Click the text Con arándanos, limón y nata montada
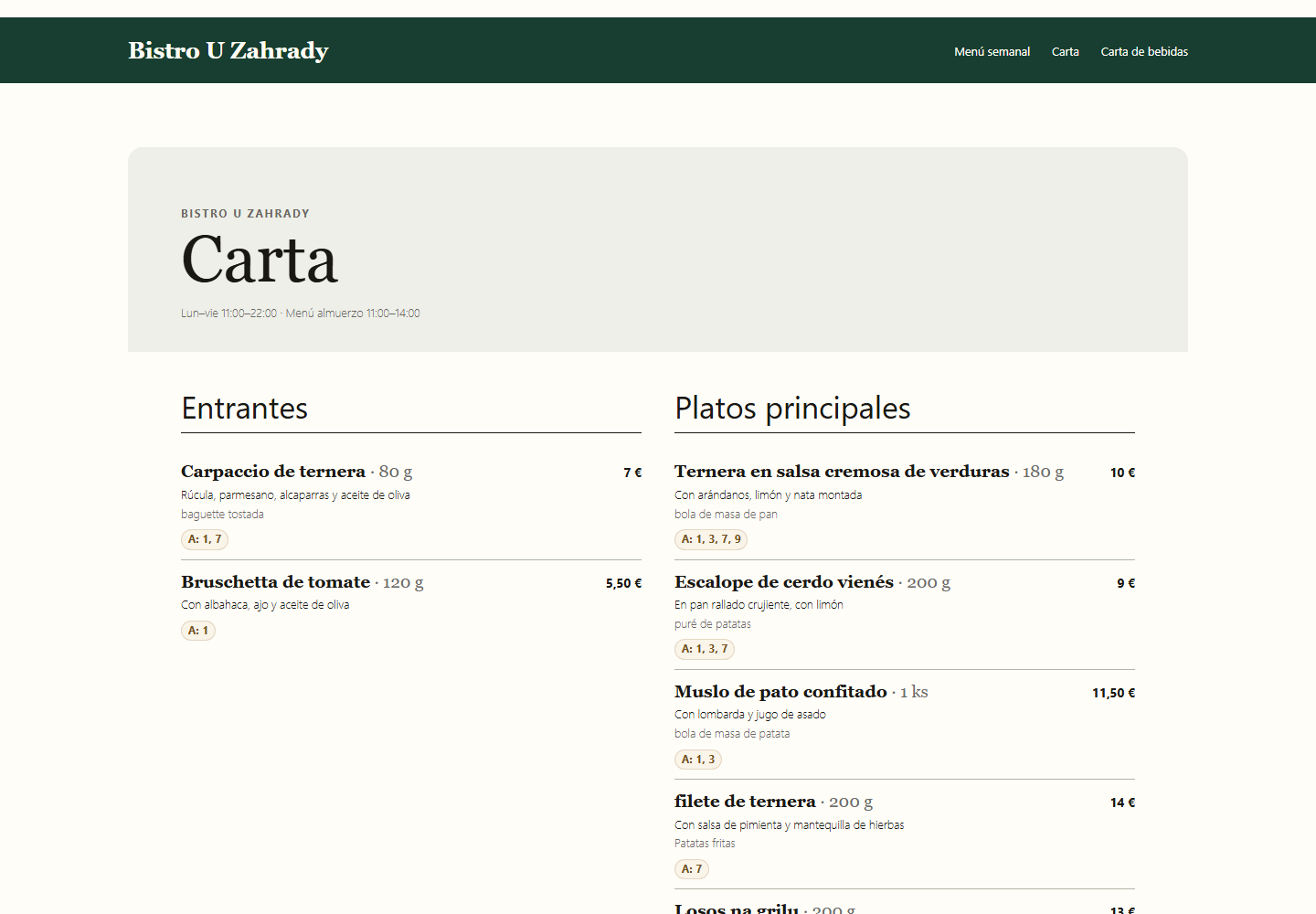 pos(768,494)
